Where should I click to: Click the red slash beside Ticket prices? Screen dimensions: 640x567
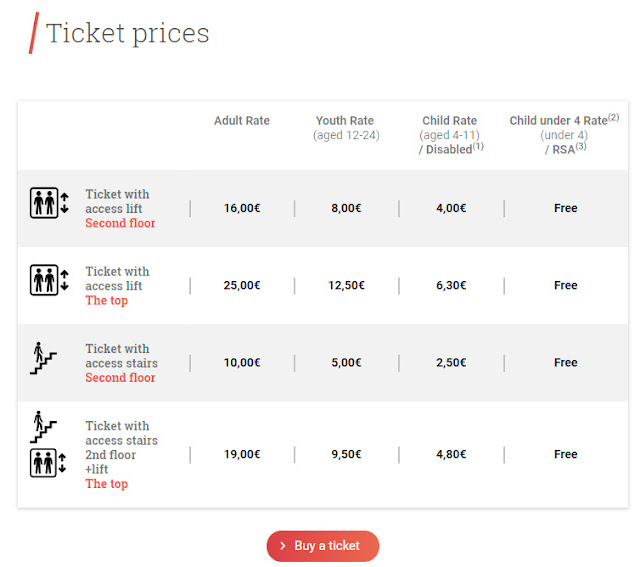[34, 33]
